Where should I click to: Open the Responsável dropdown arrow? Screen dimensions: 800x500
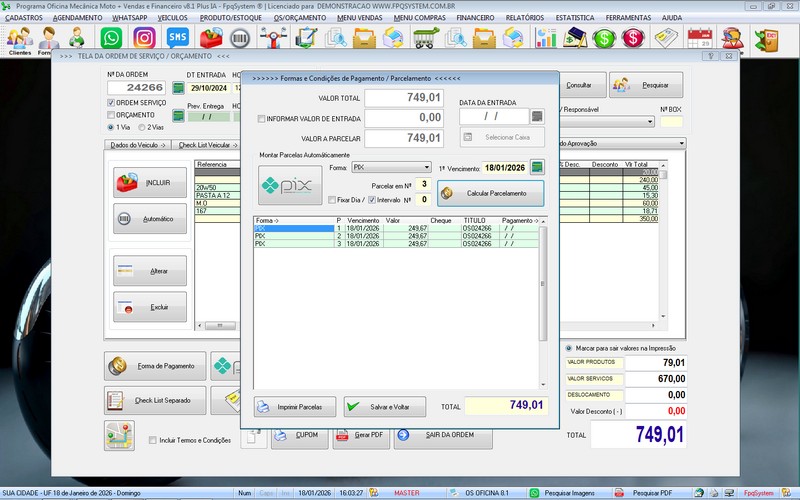coord(651,122)
